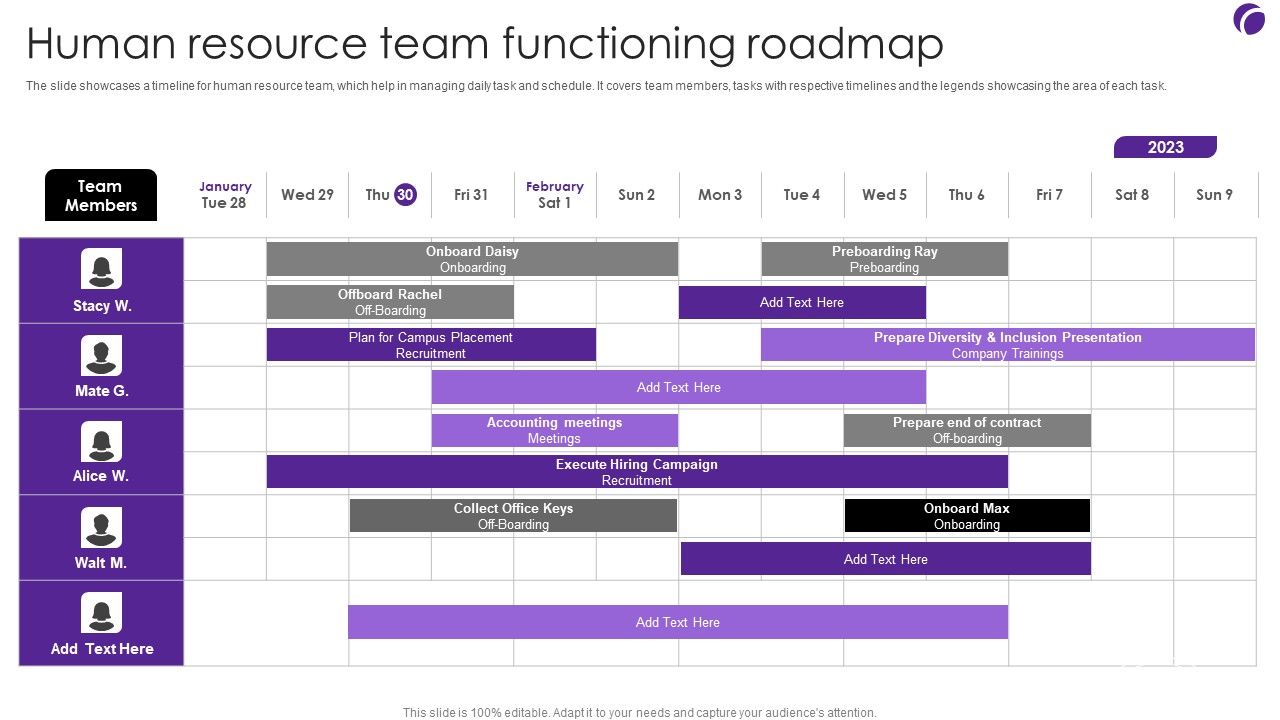
Task: Select the Offboard Rachel task bar
Action: tap(390, 302)
